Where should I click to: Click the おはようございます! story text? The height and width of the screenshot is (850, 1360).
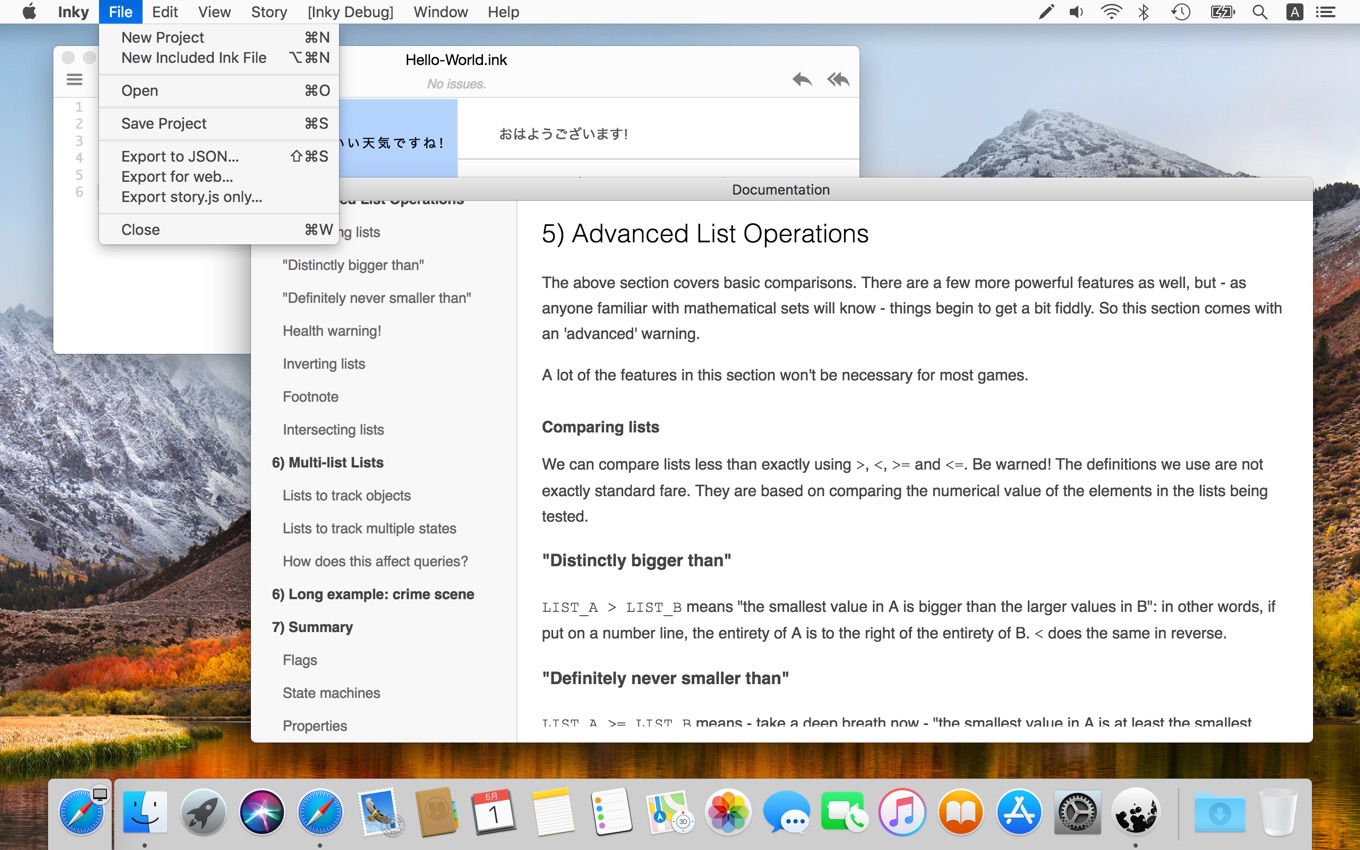pyautogui.click(x=563, y=134)
